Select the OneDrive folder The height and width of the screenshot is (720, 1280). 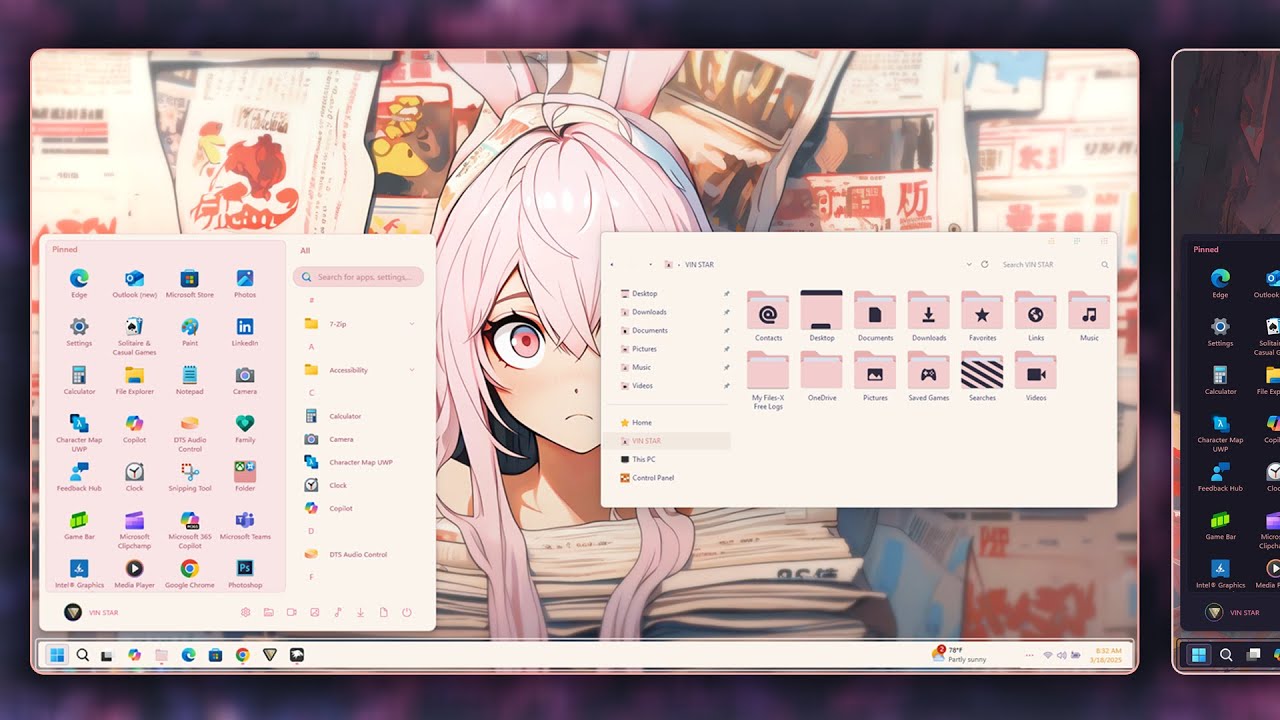point(822,376)
